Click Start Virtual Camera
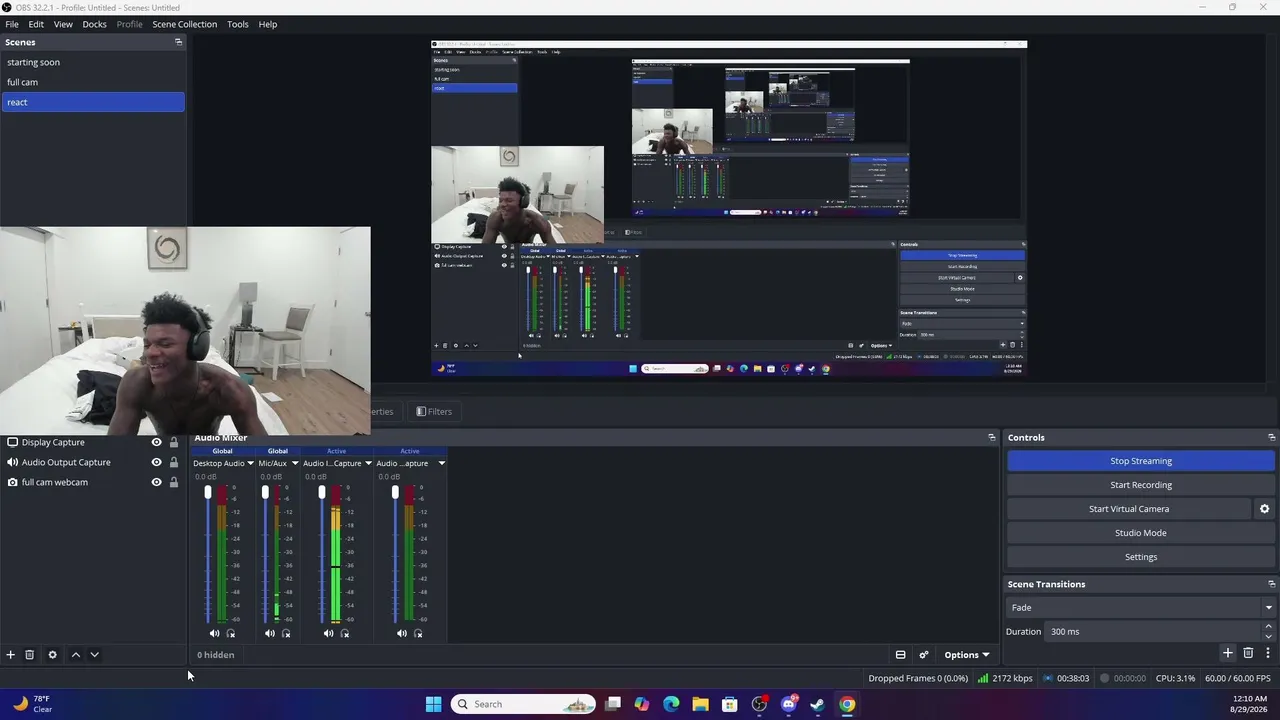Image resolution: width=1280 pixels, height=720 pixels. (1129, 509)
